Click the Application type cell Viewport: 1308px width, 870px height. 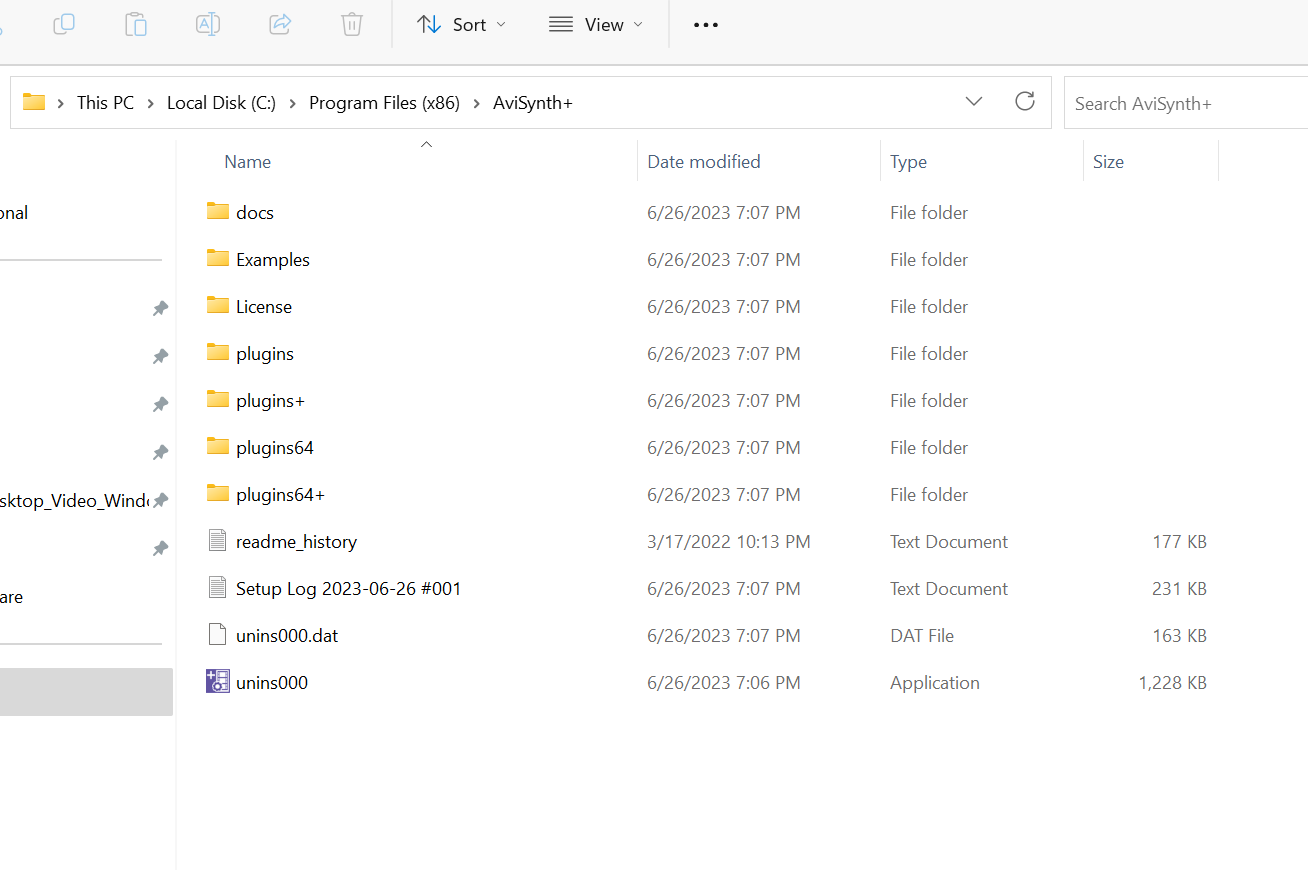pyautogui.click(x=935, y=683)
